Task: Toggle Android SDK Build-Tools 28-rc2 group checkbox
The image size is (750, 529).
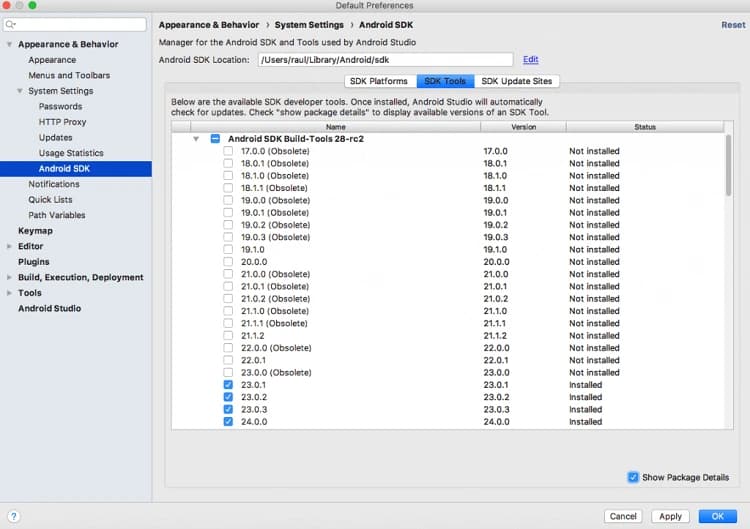Action: click(x=215, y=139)
